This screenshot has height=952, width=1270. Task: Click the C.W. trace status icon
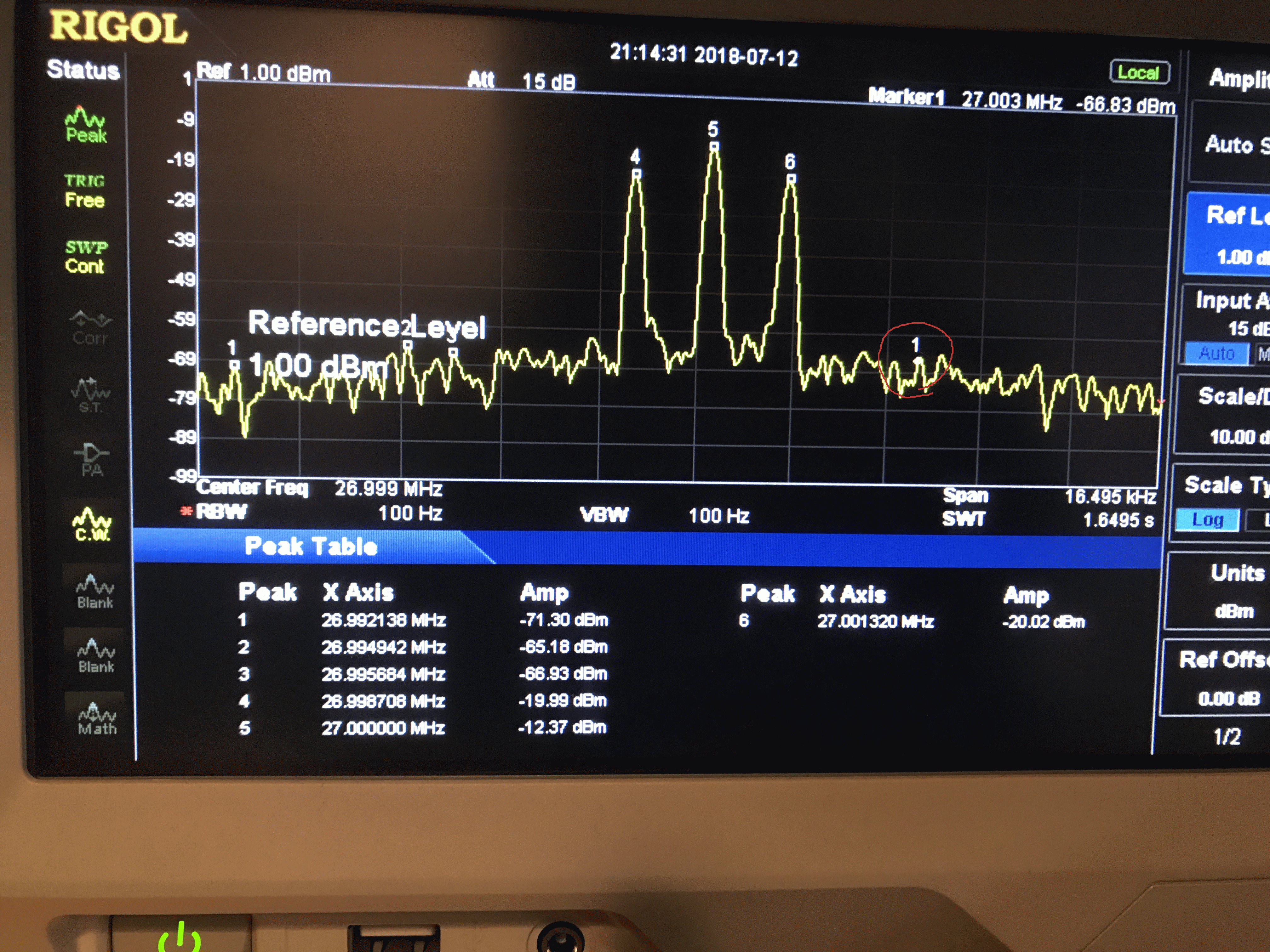click(x=92, y=524)
